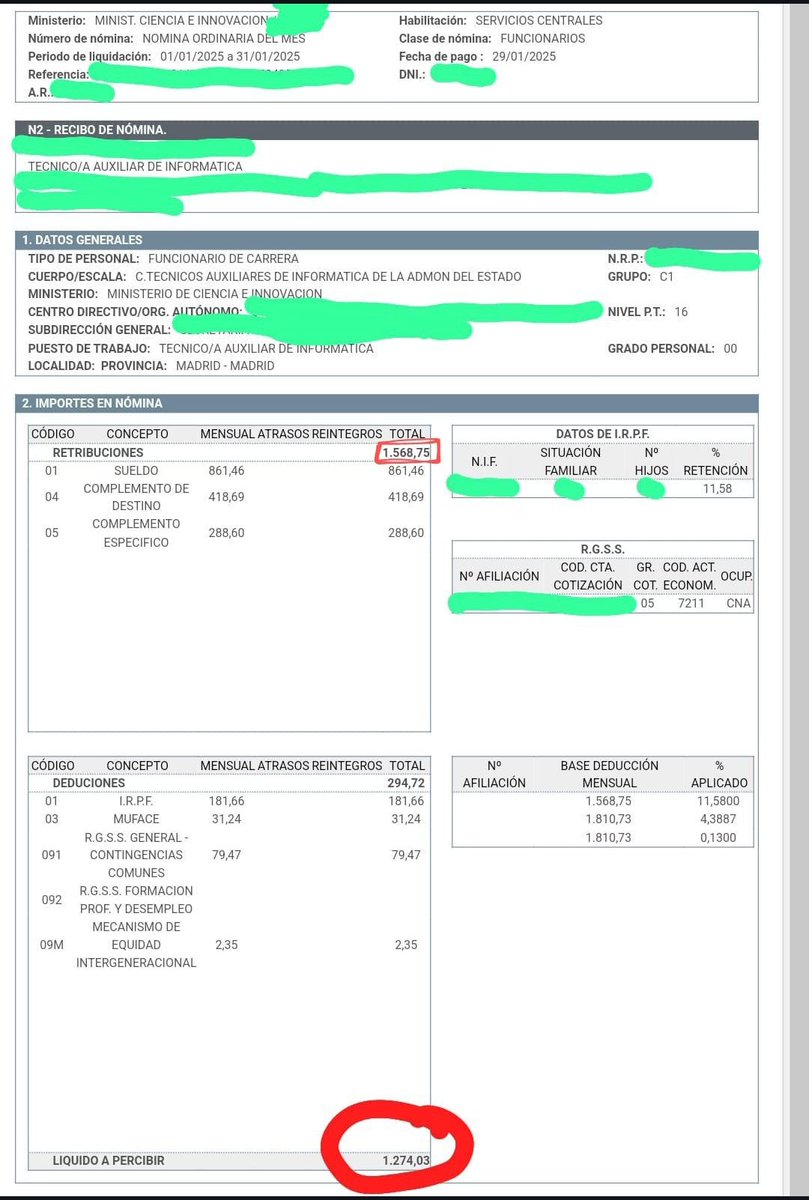
Task: Click the "Nº HIJOS" column header
Action: tap(651, 461)
